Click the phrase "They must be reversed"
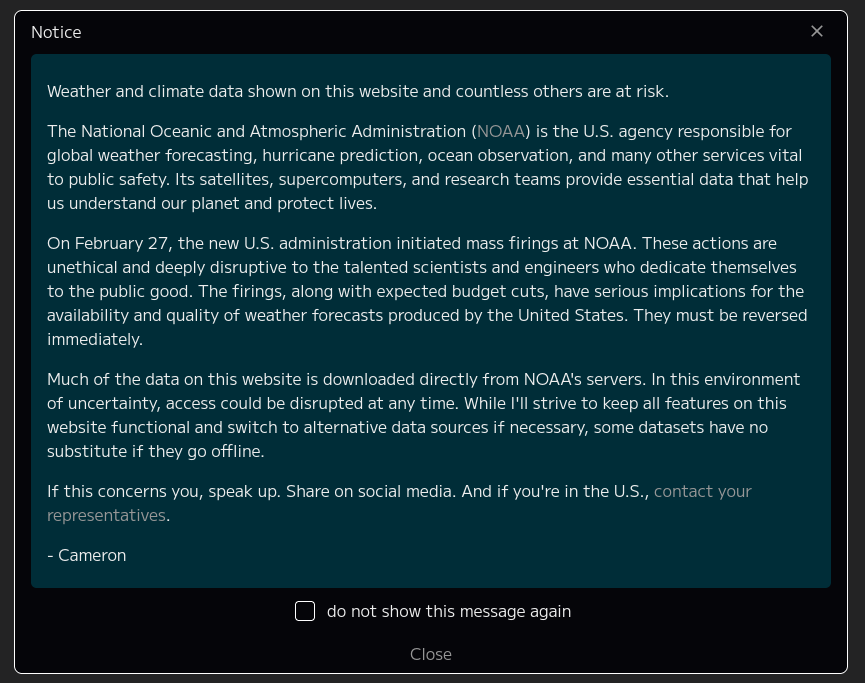The width and height of the screenshot is (865, 683). [720, 316]
